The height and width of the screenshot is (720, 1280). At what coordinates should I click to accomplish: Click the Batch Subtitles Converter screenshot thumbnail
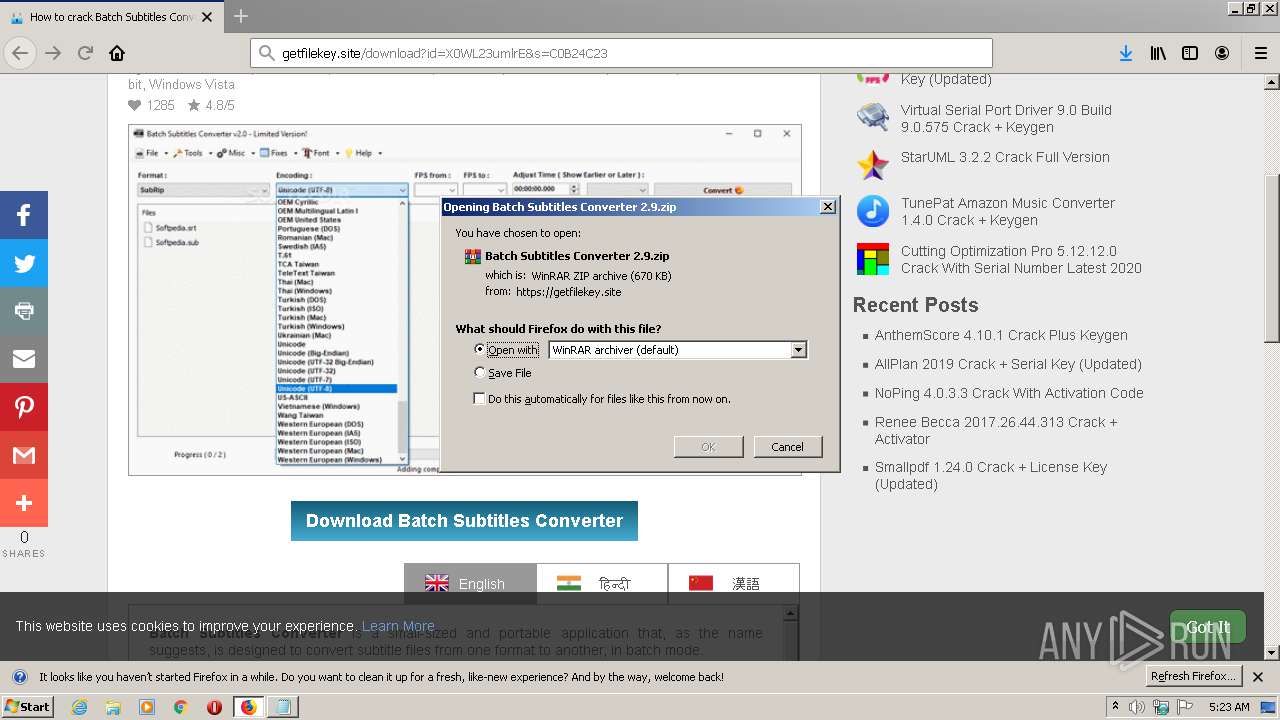465,299
